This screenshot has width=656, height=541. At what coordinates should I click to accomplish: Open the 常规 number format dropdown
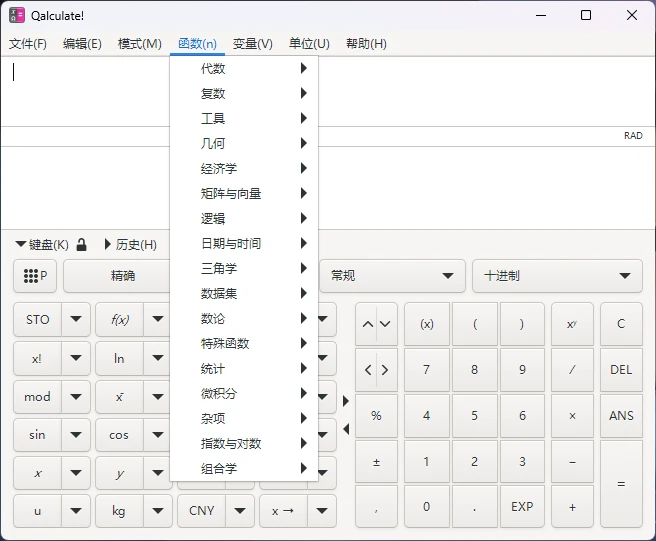point(392,276)
